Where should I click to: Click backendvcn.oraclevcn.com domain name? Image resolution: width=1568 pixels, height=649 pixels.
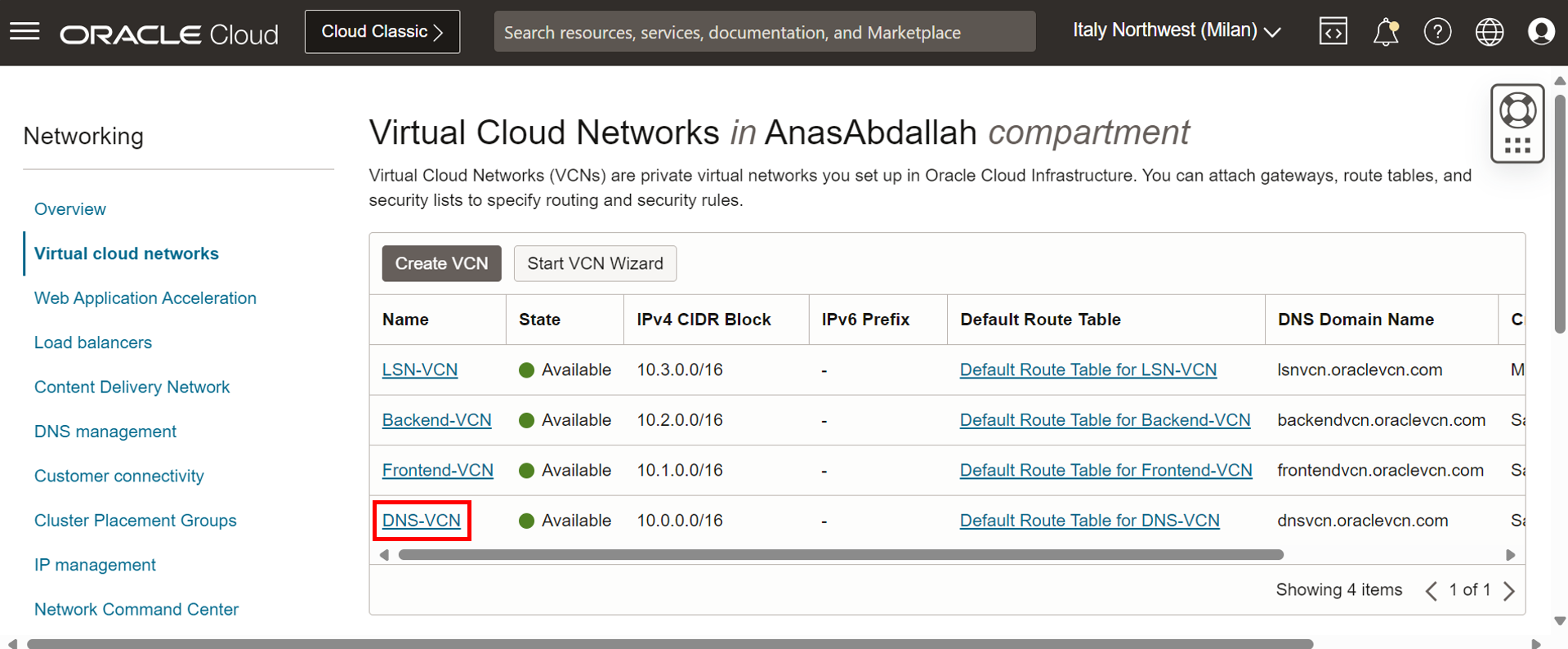point(1381,420)
